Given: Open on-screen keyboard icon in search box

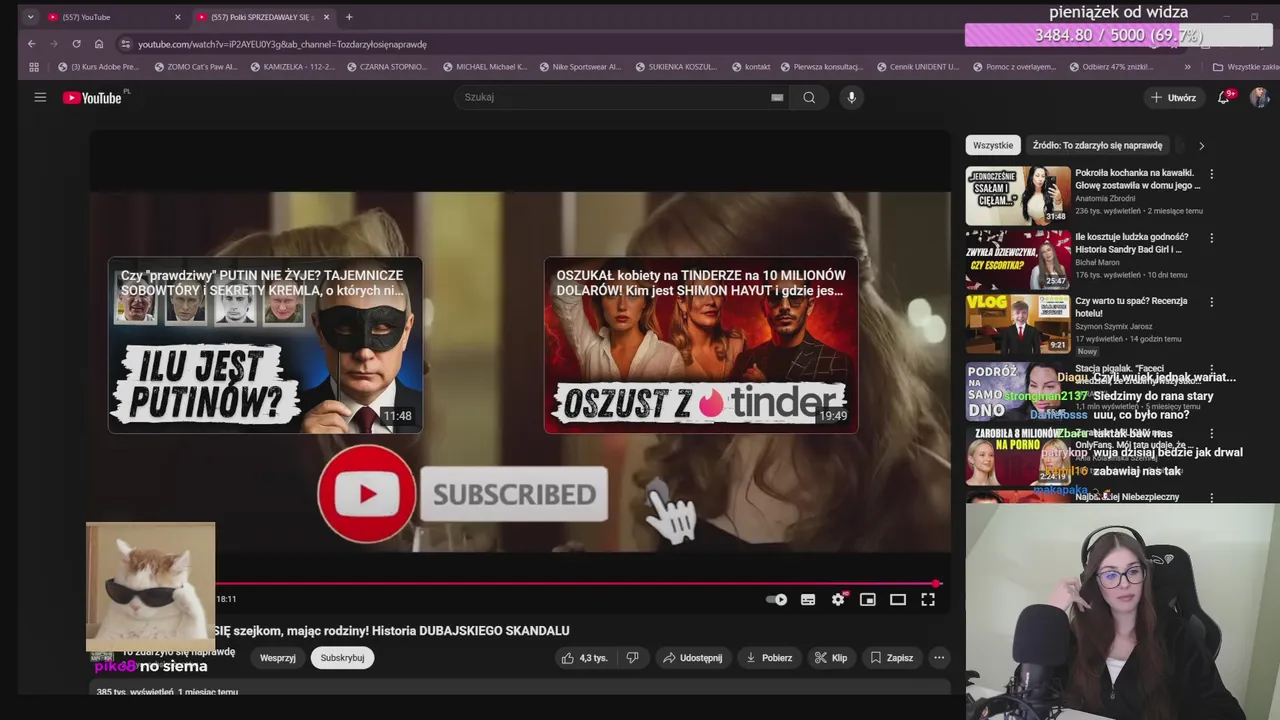Looking at the screenshot, I should [x=777, y=97].
